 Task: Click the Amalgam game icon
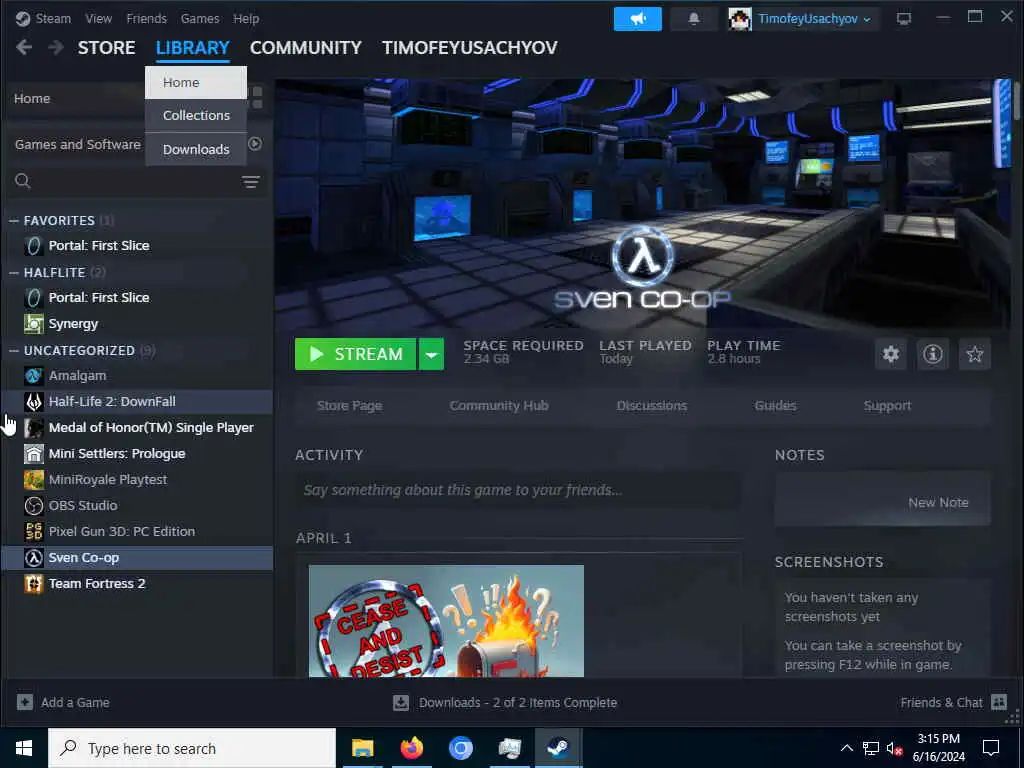34,376
